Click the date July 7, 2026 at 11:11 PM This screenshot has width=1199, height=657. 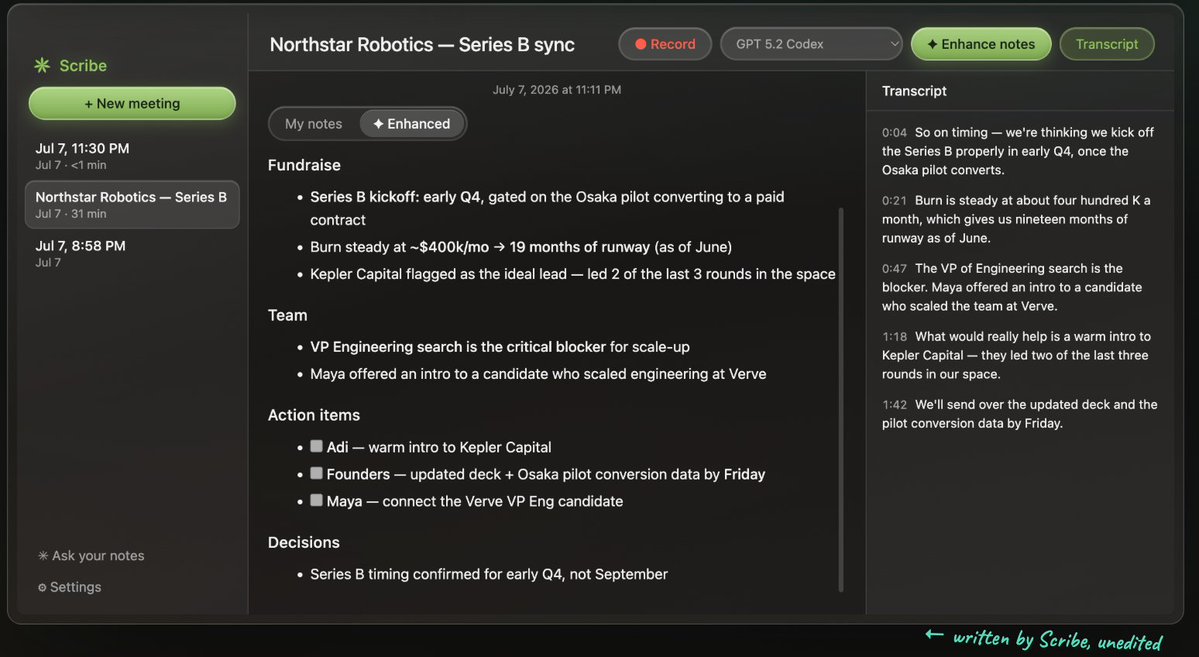tap(557, 89)
